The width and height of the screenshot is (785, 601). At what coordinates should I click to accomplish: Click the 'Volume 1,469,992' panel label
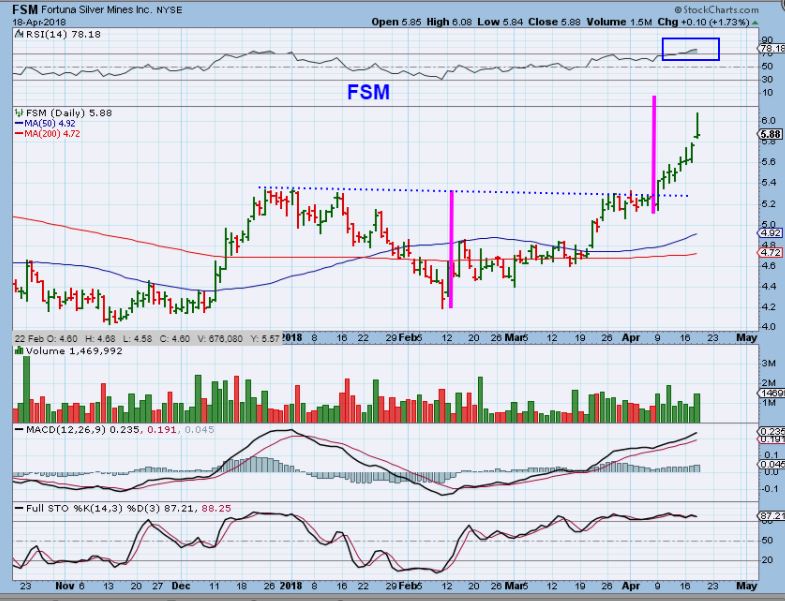(x=74, y=351)
